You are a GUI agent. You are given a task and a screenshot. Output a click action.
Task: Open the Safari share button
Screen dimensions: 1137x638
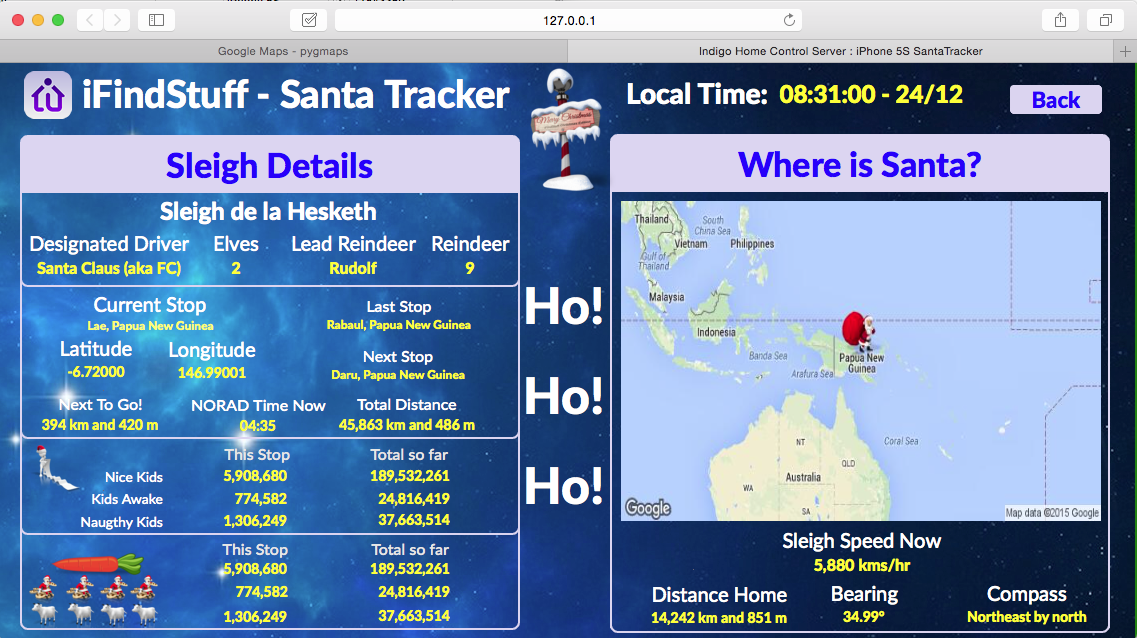click(x=1060, y=20)
